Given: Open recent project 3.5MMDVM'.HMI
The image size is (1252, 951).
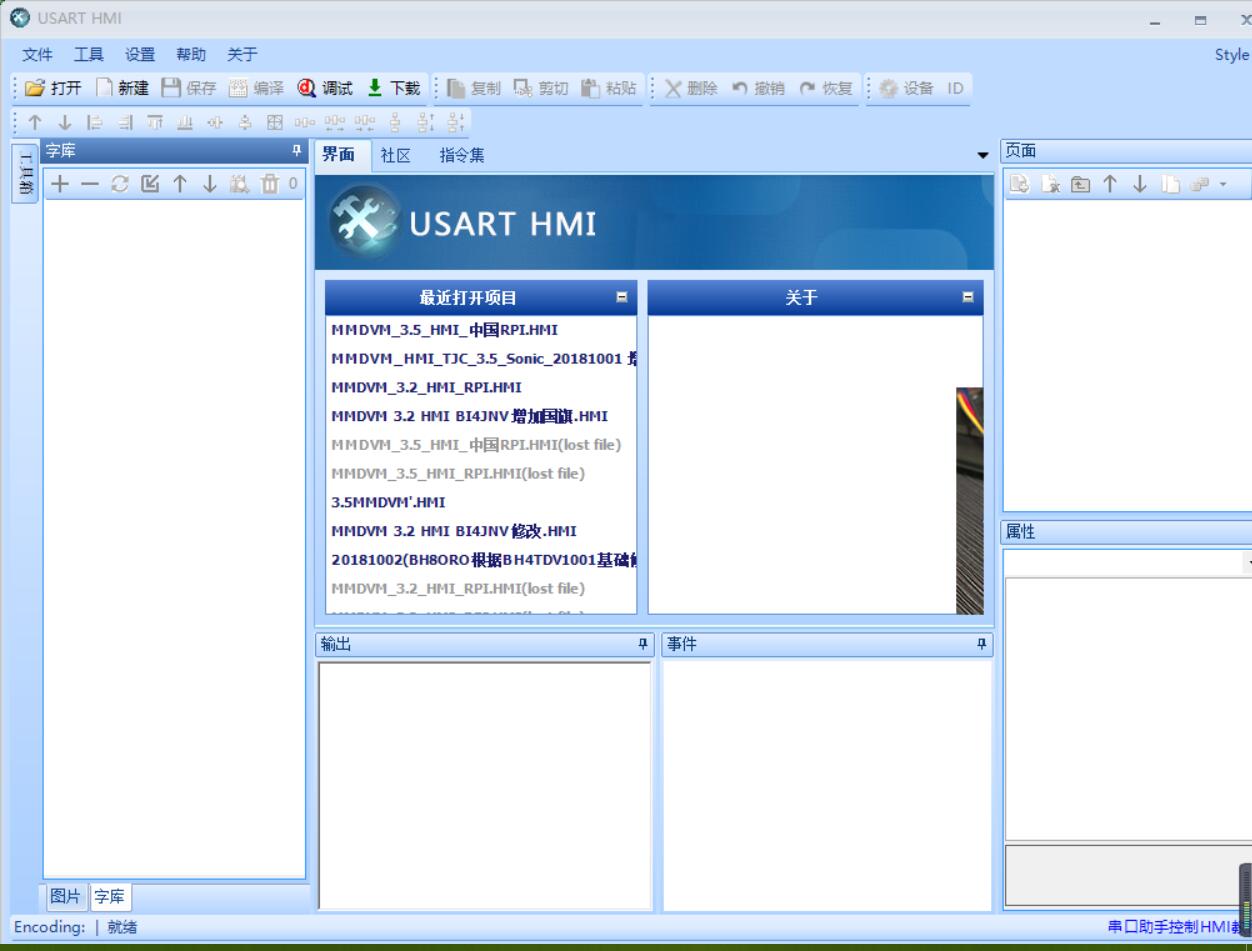Looking at the screenshot, I should click(x=389, y=502).
